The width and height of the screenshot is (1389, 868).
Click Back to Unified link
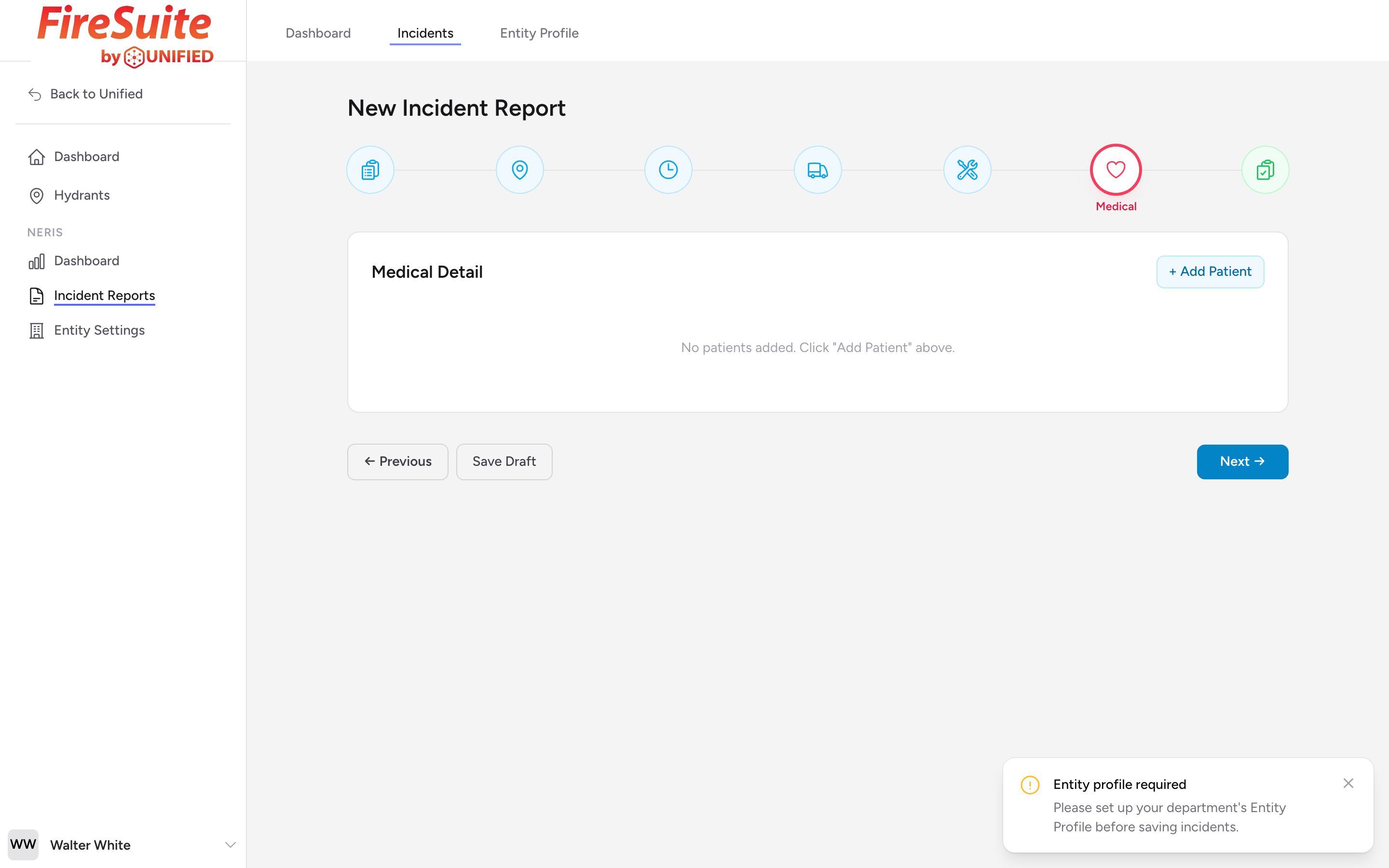tap(96, 94)
